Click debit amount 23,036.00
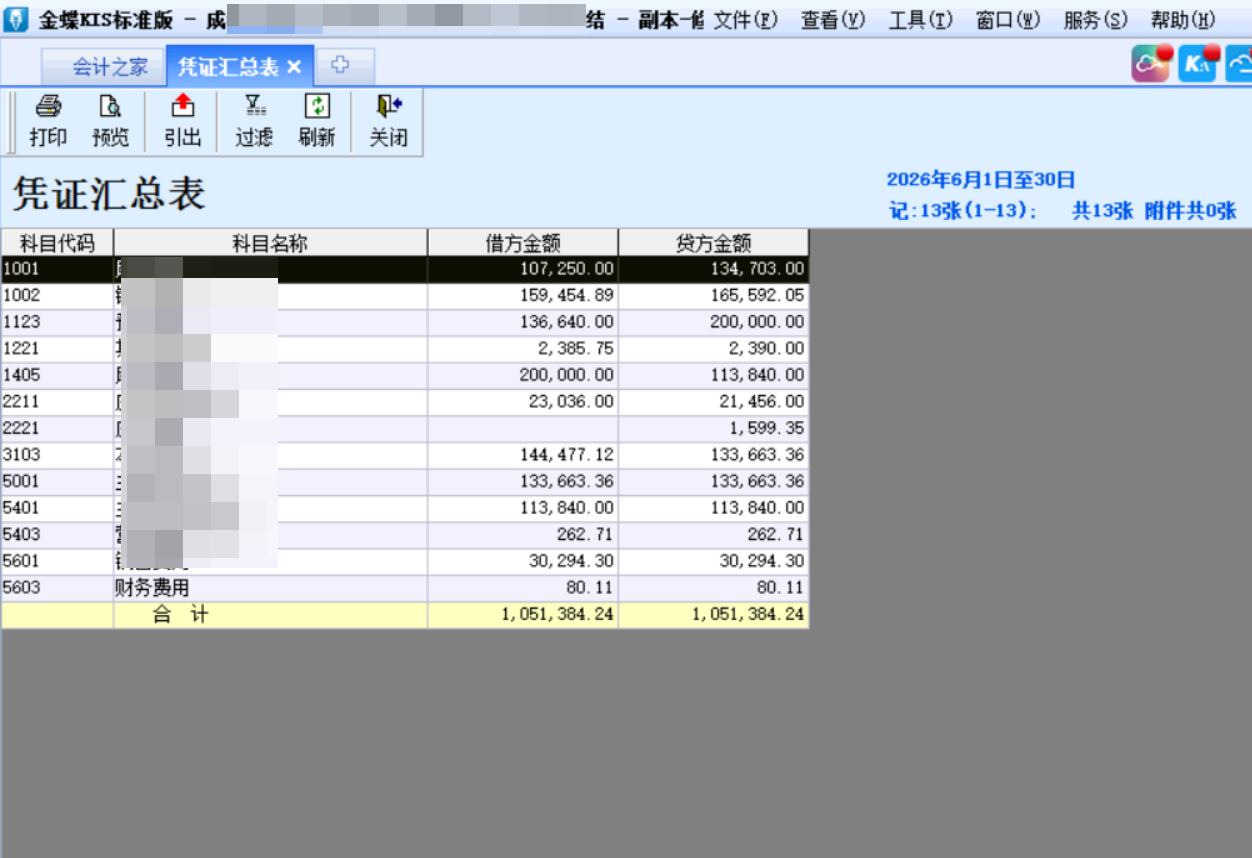 click(x=523, y=402)
